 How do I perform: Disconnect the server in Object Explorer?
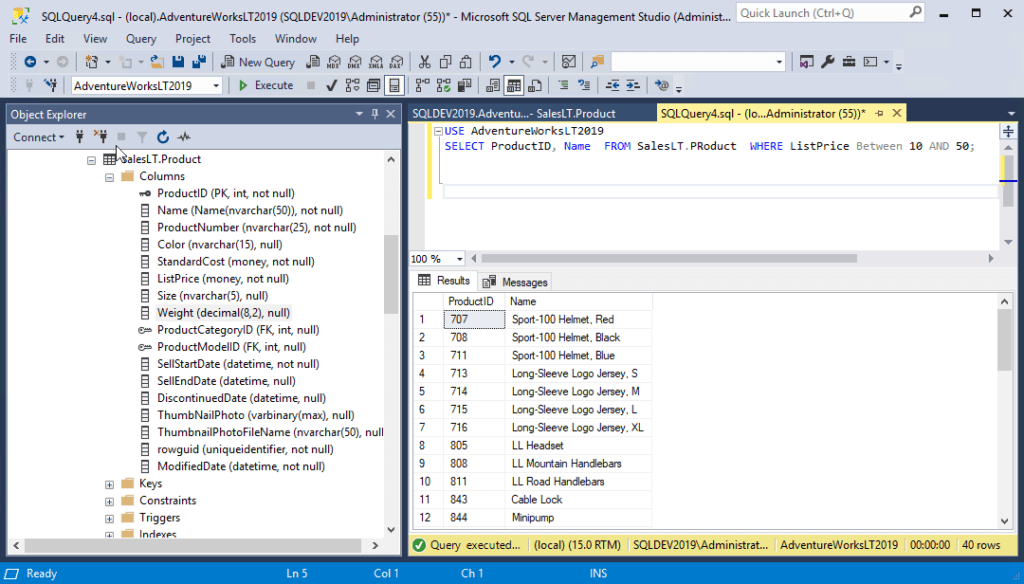[x=101, y=137]
